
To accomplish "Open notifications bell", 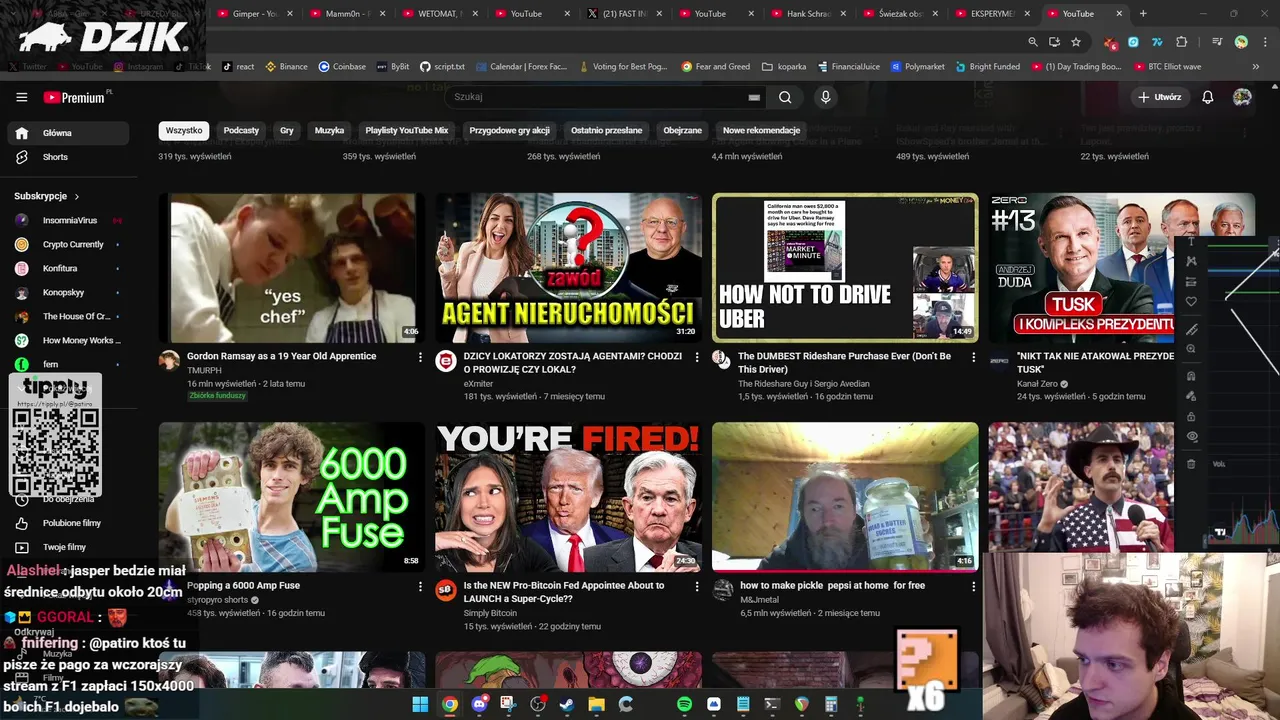I will (x=1207, y=97).
